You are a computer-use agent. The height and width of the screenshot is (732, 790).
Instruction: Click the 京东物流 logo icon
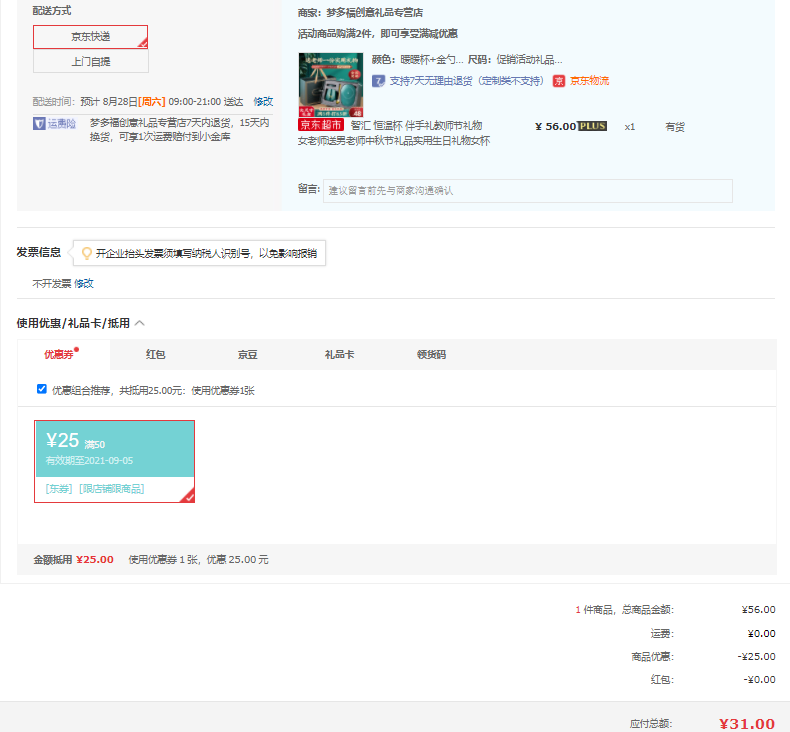pos(558,81)
